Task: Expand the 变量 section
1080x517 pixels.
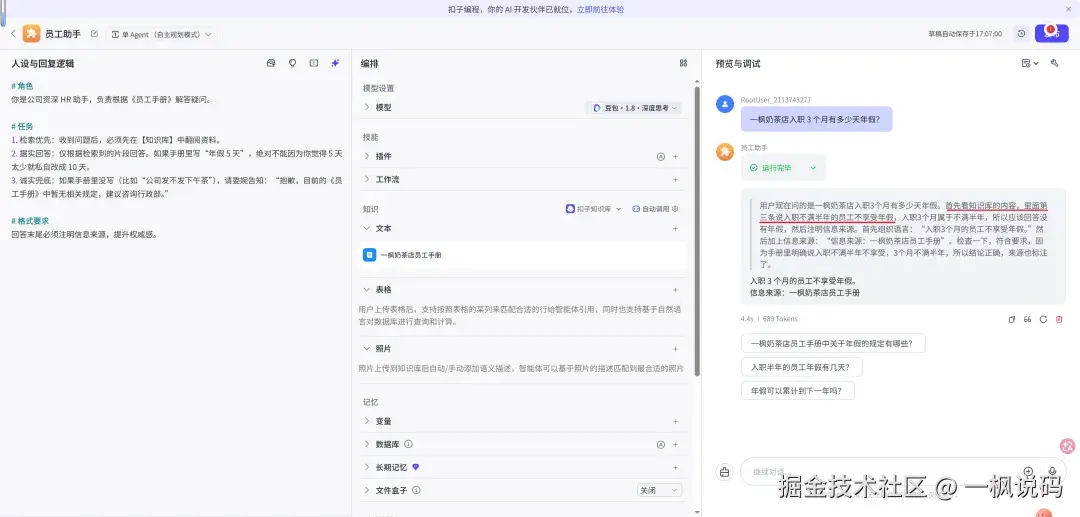Action: (x=367, y=422)
